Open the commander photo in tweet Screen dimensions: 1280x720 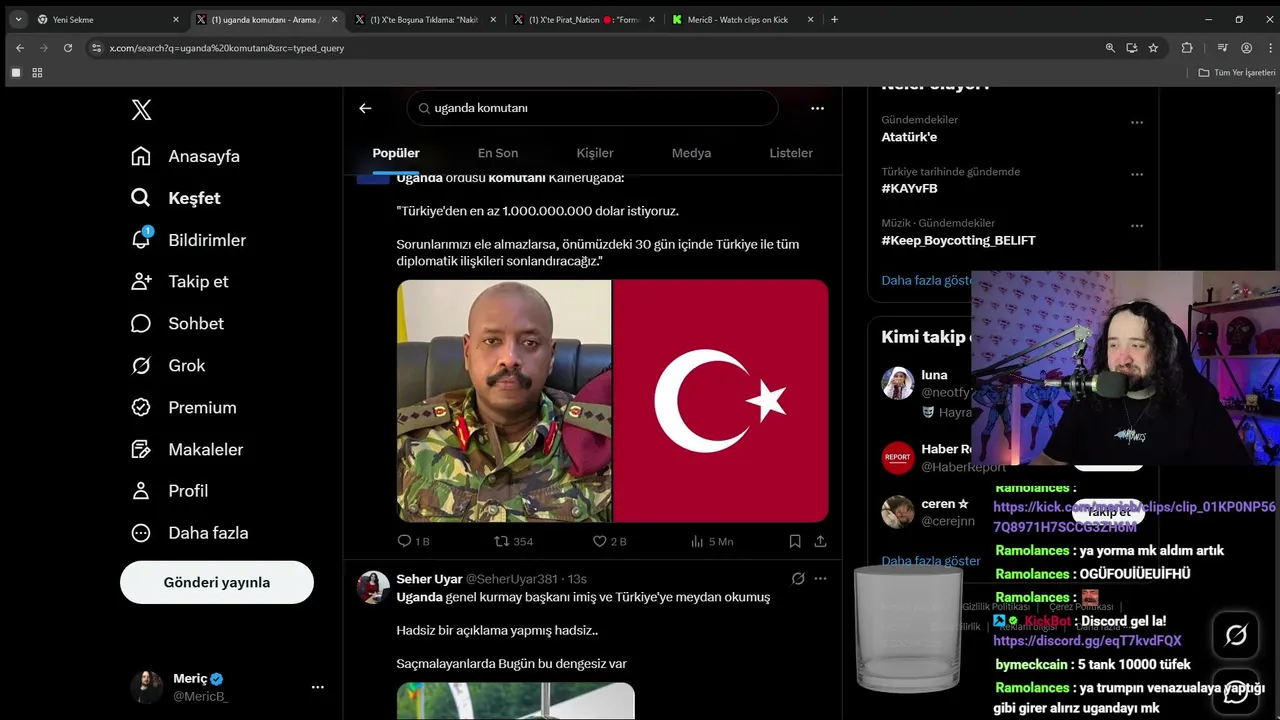pyautogui.click(x=504, y=401)
